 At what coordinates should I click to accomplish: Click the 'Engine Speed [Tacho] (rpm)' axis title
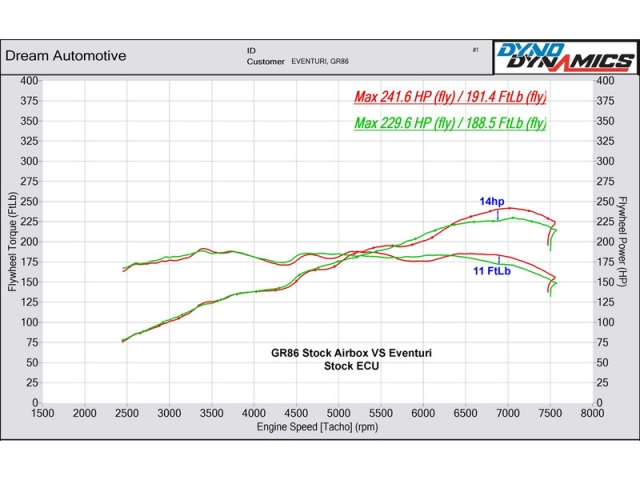point(317,427)
